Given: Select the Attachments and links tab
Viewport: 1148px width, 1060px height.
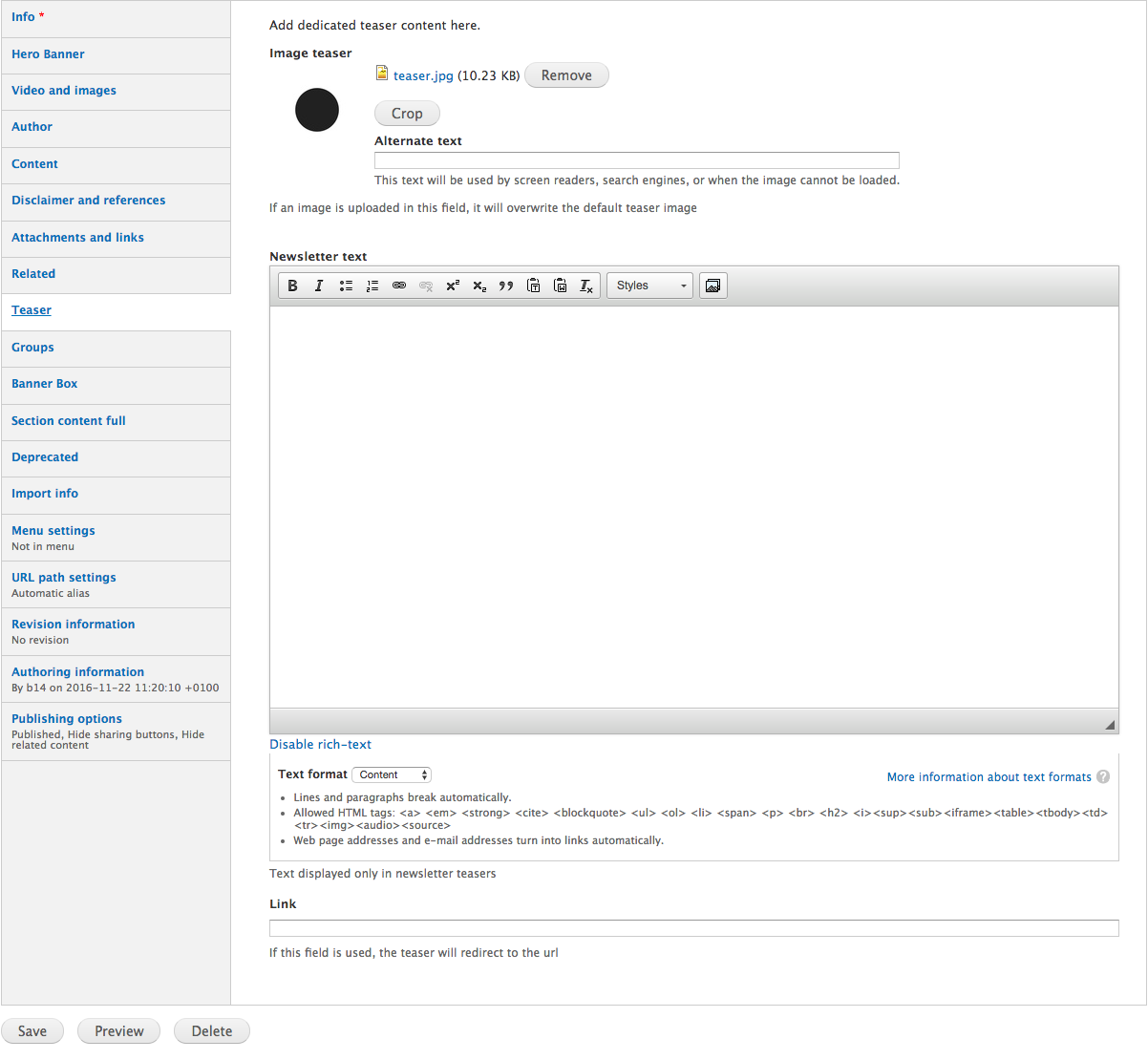Looking at the screenshot, I should [77, 238].
